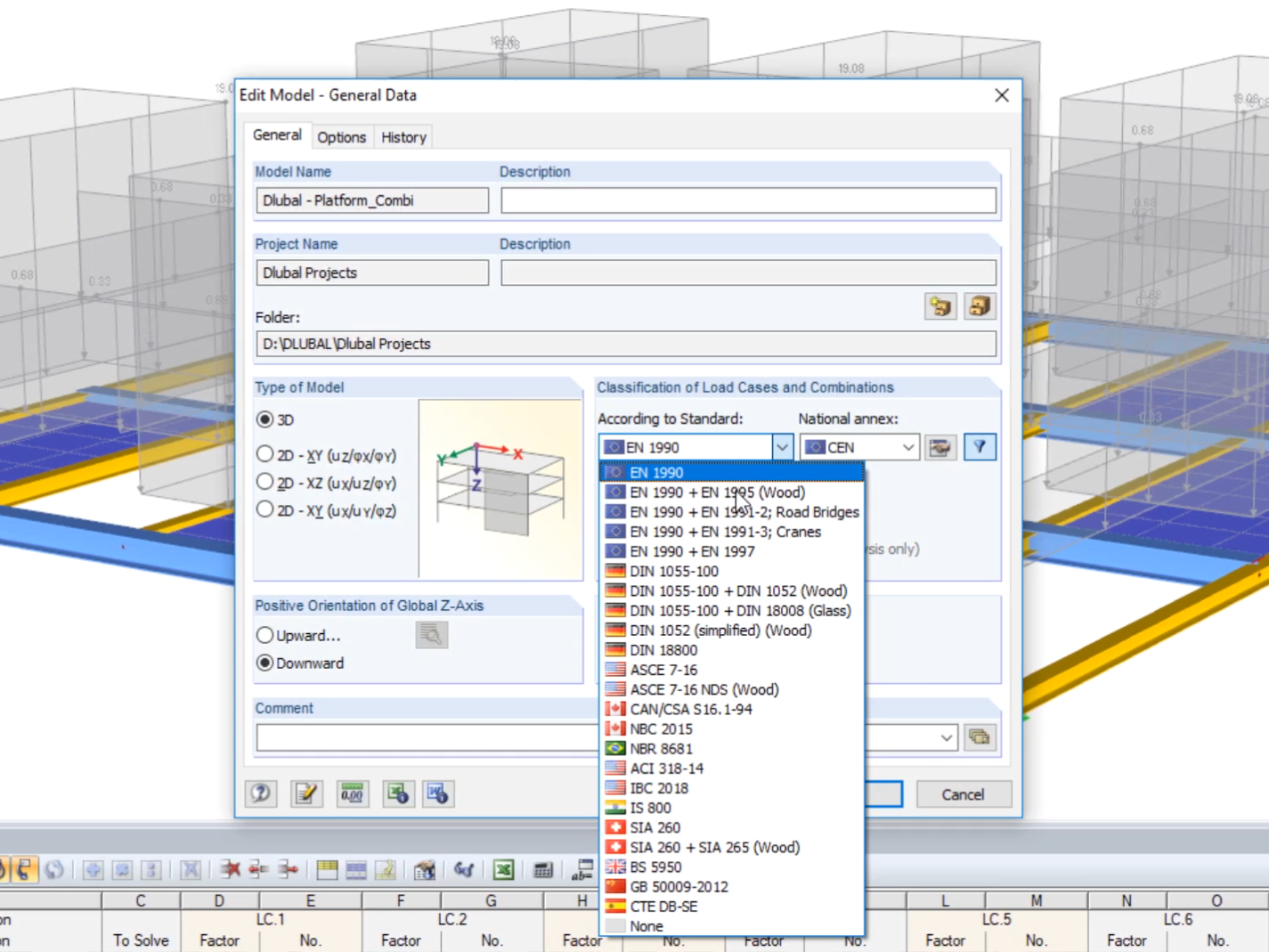Viewport: 1269px width, 952px height.
Task: Select CAN/CSA S16.1-94 from the list
Action: pyautogui.click(x=732, y=709)
